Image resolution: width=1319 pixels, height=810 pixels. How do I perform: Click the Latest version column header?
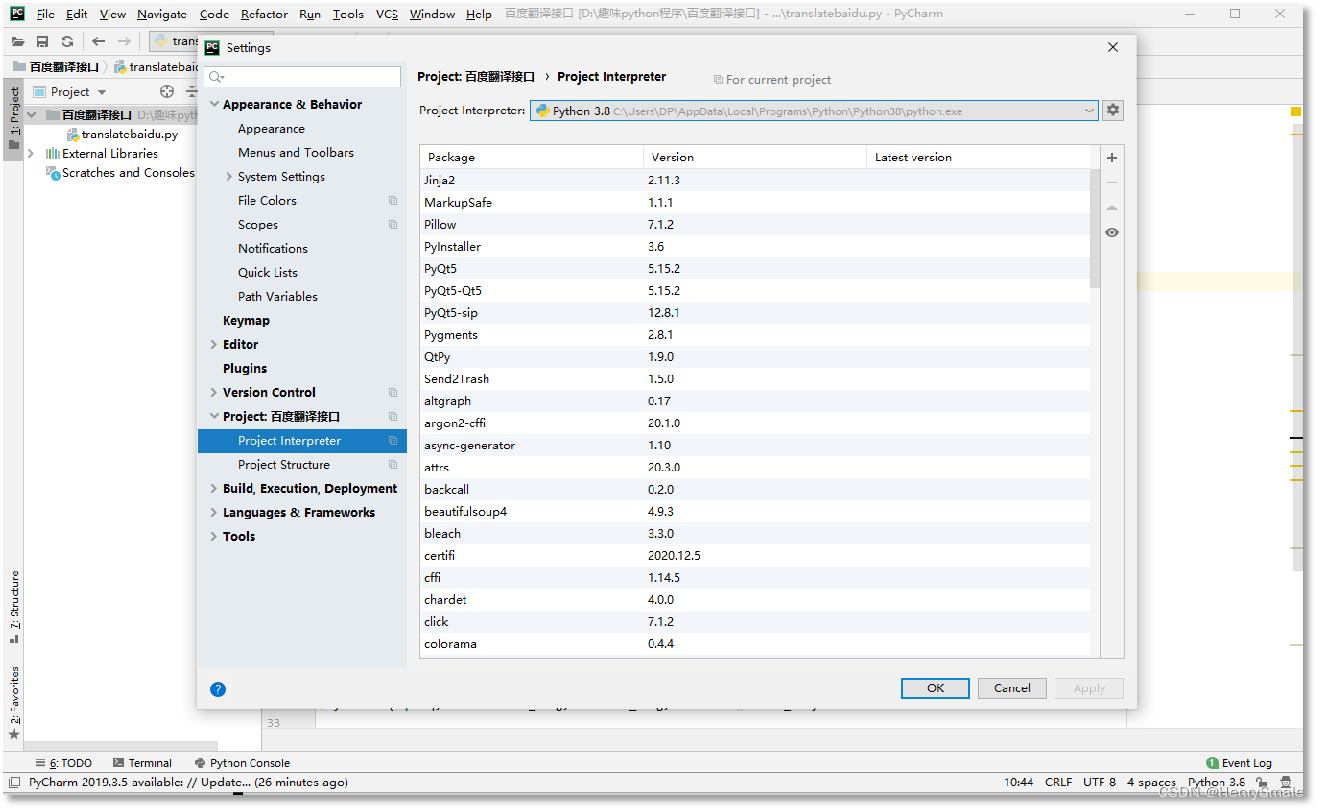tap(978, 157)
